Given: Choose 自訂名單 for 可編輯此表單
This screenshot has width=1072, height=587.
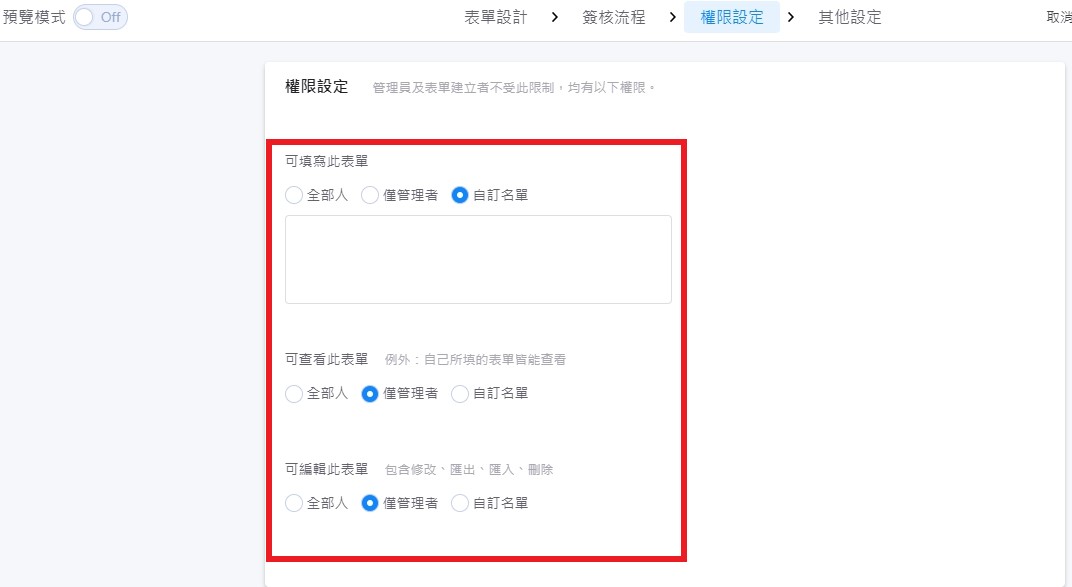Looking at the screenshot, I should tap(460, 503).
